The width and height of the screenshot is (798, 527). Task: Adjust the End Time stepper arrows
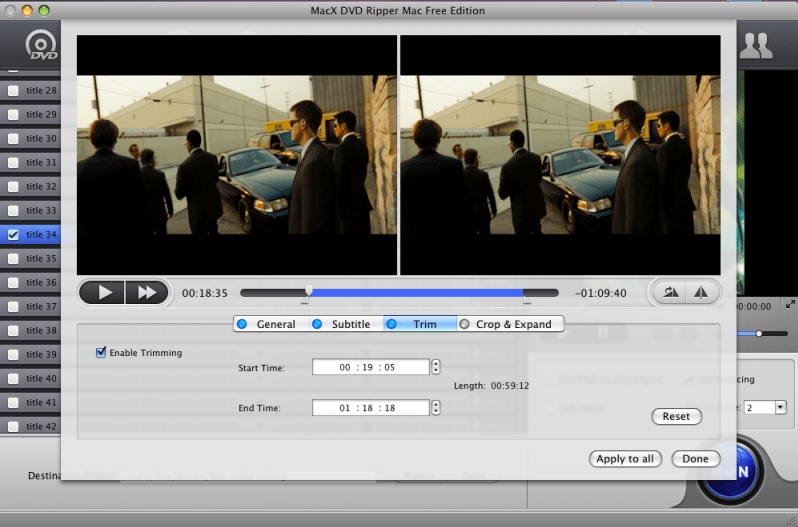pos(436,407)
